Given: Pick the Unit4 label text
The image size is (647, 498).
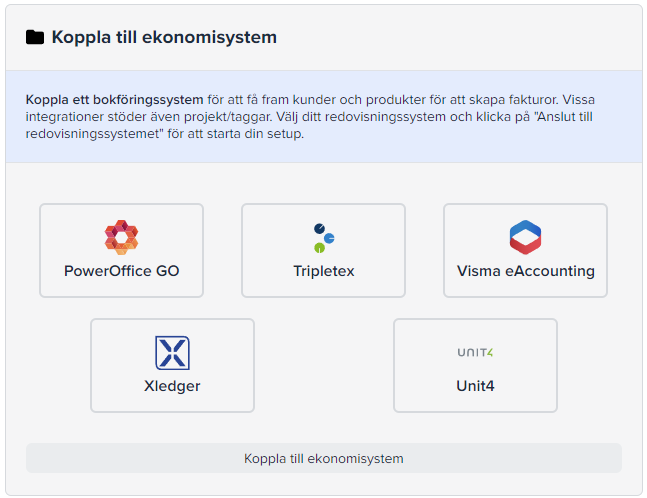Looking at the screenshot, I should click(475, 386).
